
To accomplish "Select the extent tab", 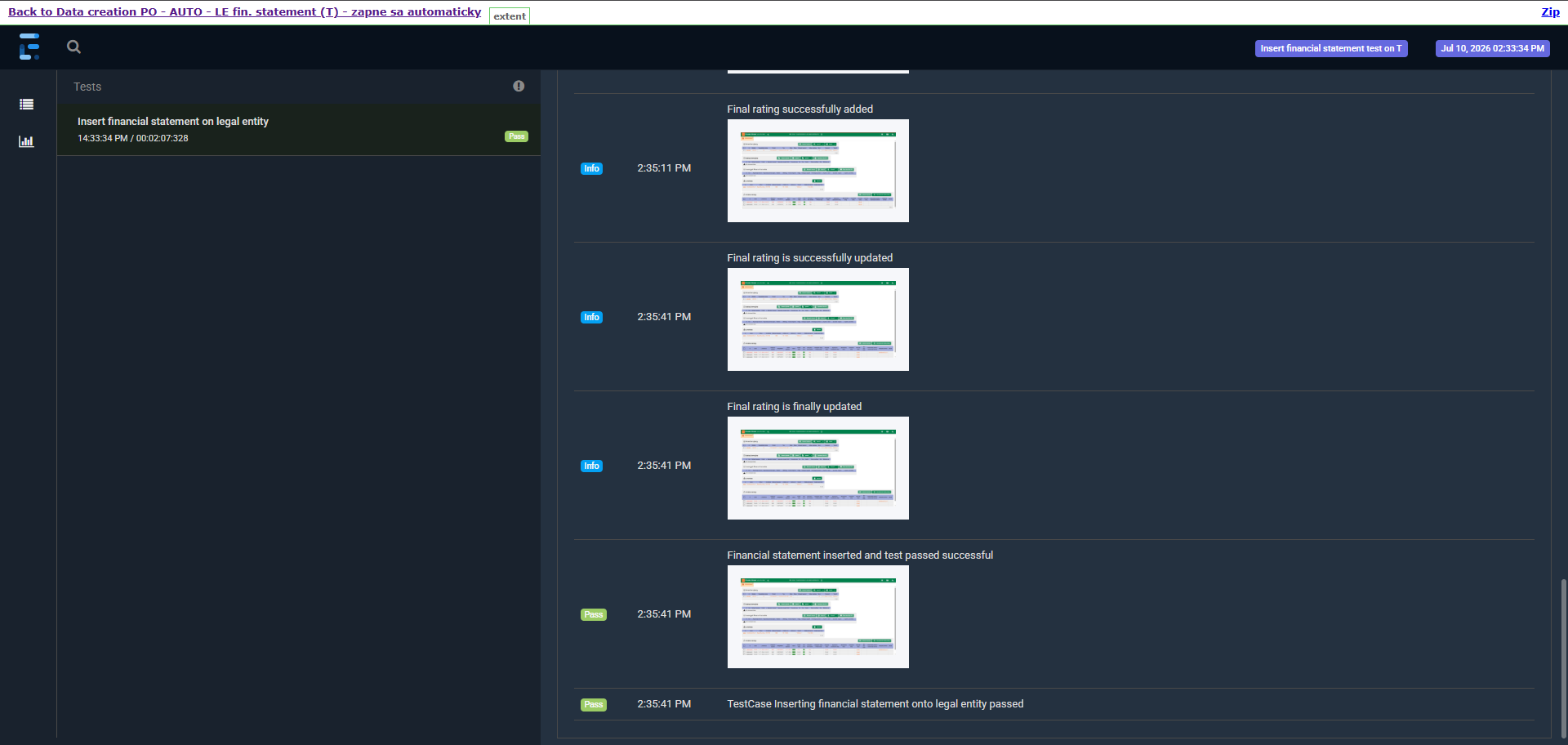I will (510, 16).
